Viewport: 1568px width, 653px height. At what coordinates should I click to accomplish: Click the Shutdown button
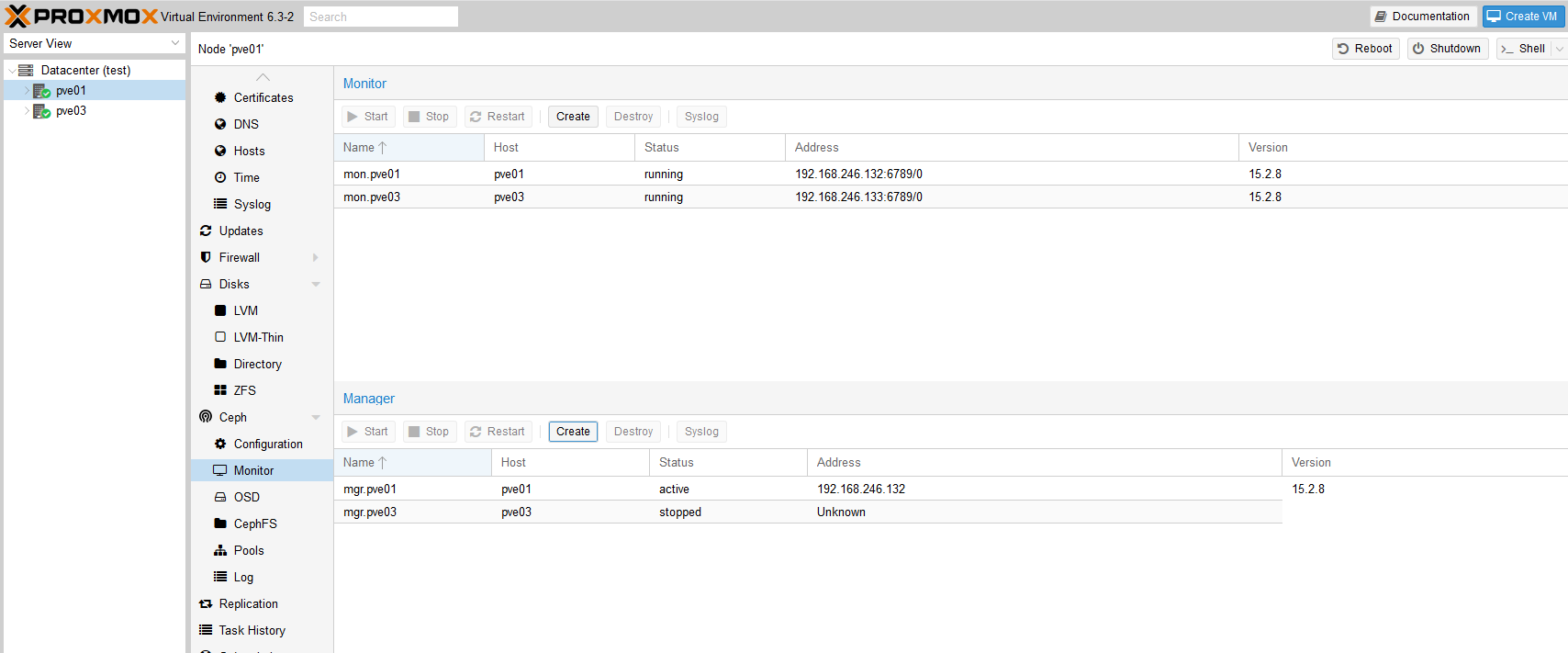tap(1448, 49)
